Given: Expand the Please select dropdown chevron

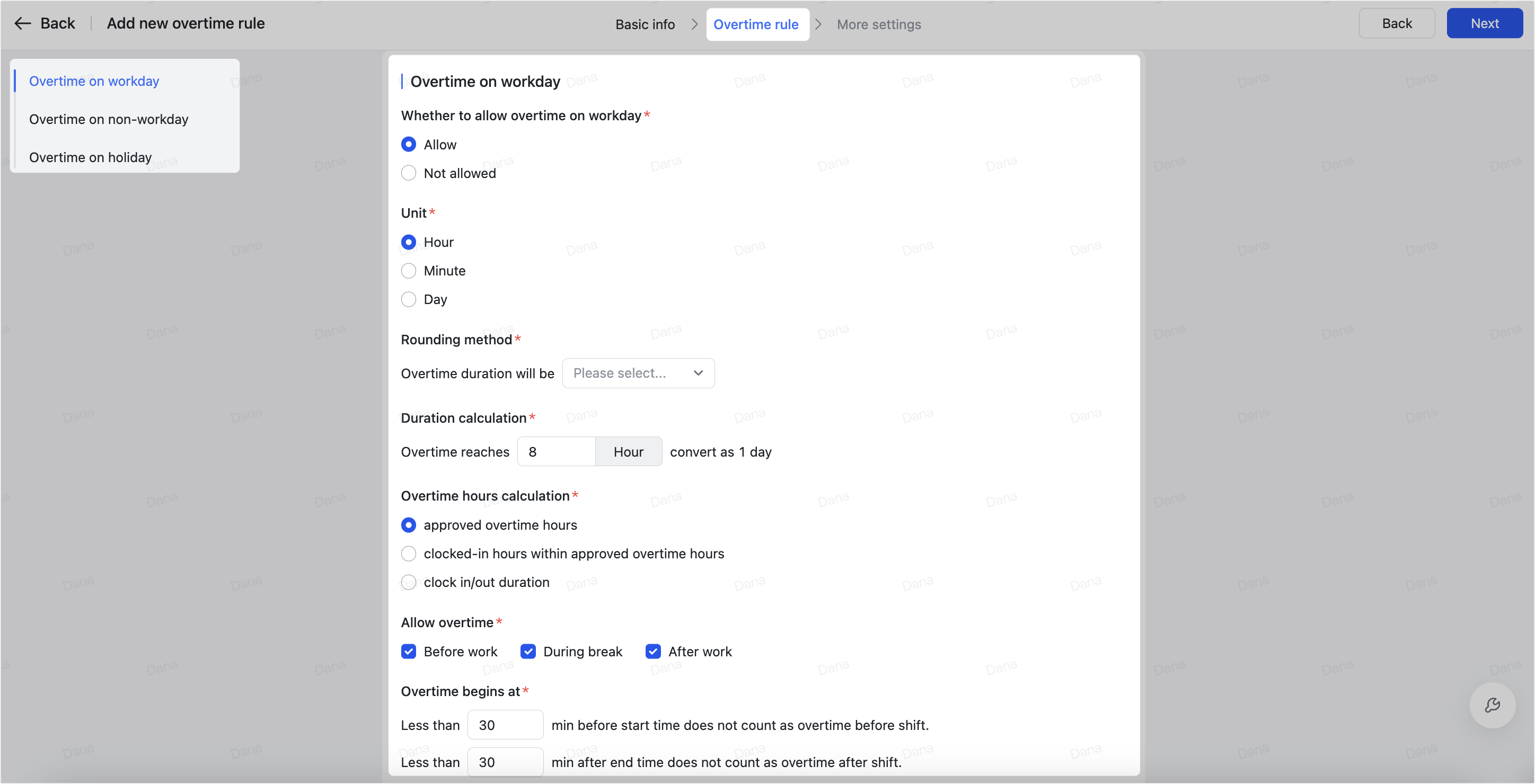Looking at the screenshot, I should tap(698, 373).
